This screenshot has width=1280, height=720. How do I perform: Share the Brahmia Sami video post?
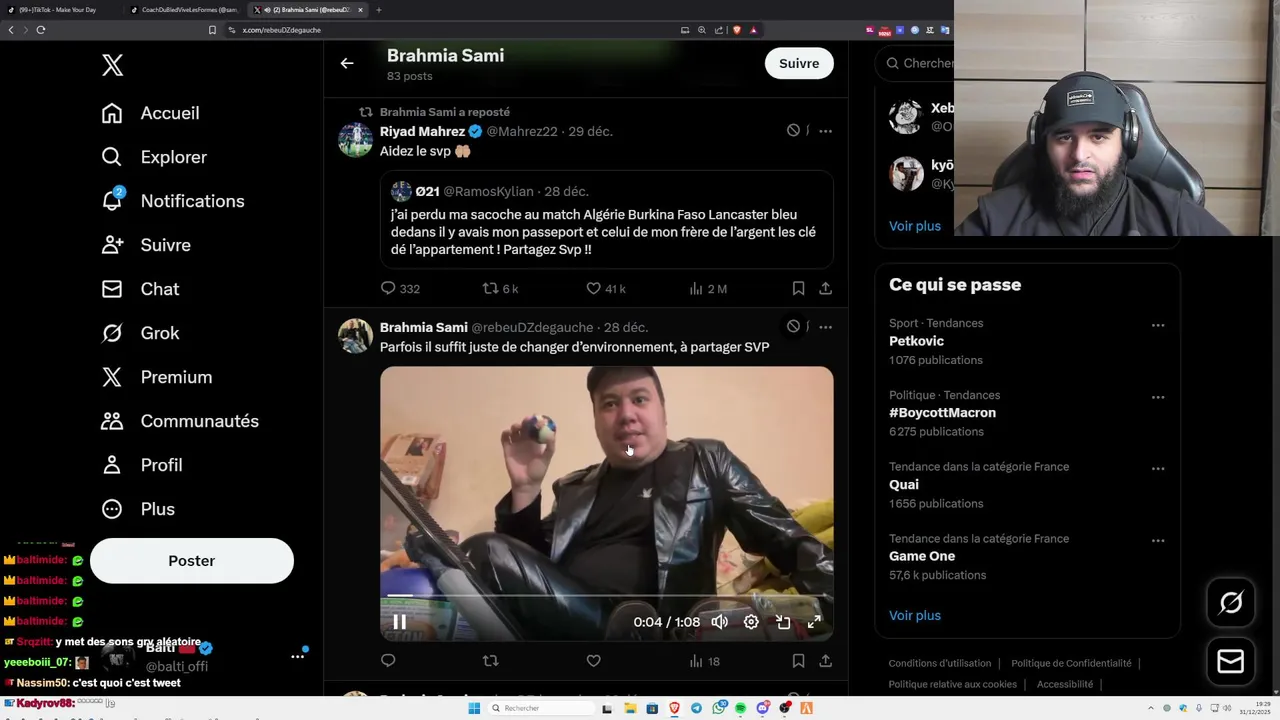(x=825, y=660)
